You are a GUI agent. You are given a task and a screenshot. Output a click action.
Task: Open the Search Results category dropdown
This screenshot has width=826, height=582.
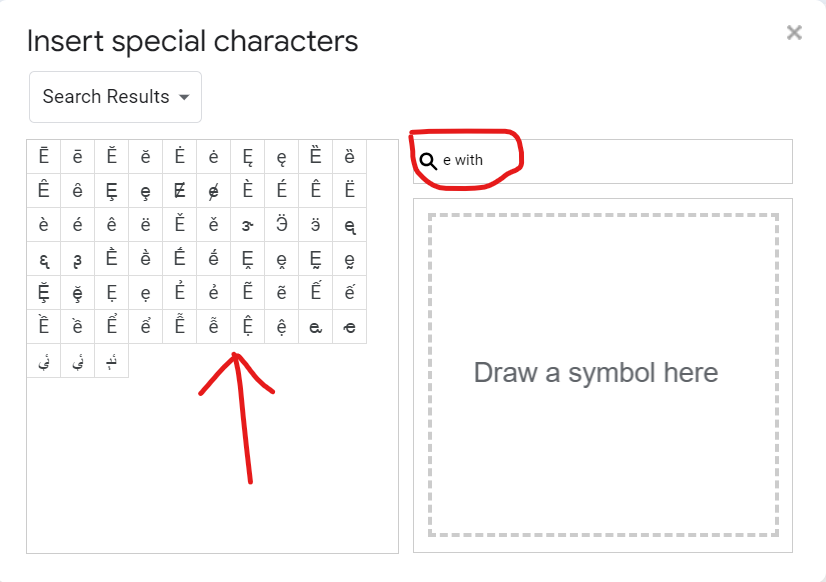coord(115,97)
